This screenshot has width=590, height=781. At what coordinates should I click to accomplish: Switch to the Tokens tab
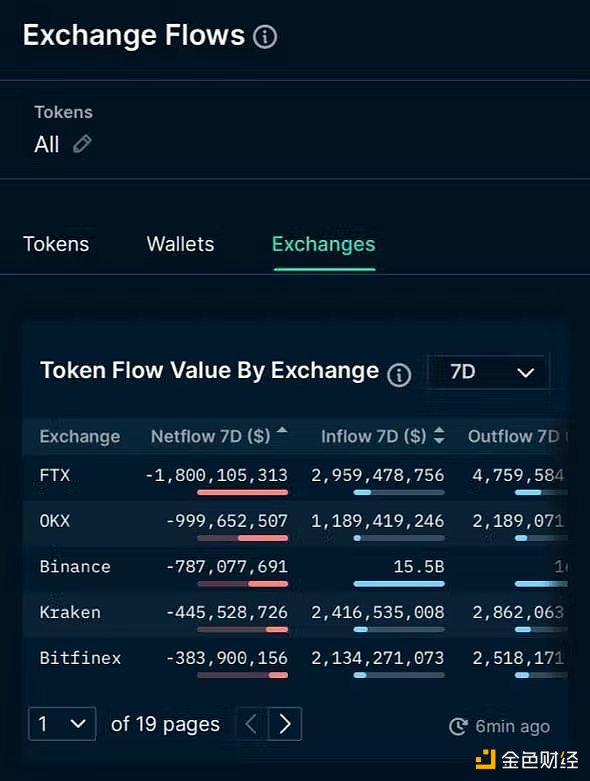[x=56, y=244]
